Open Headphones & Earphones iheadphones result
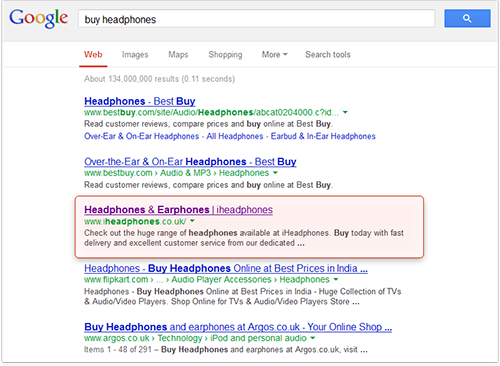500x366 pixels. point(178,210)
